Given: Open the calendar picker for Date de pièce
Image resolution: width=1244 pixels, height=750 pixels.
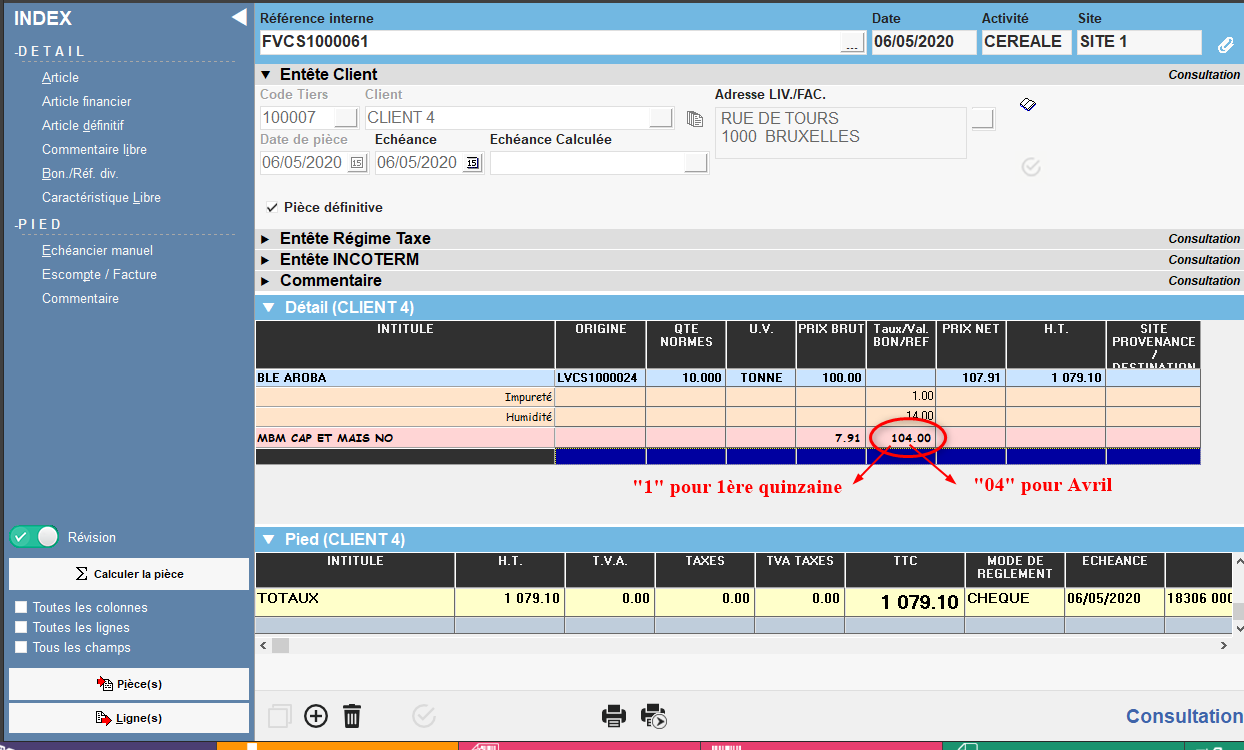Looking at the screenshot, I should [357, 163].
